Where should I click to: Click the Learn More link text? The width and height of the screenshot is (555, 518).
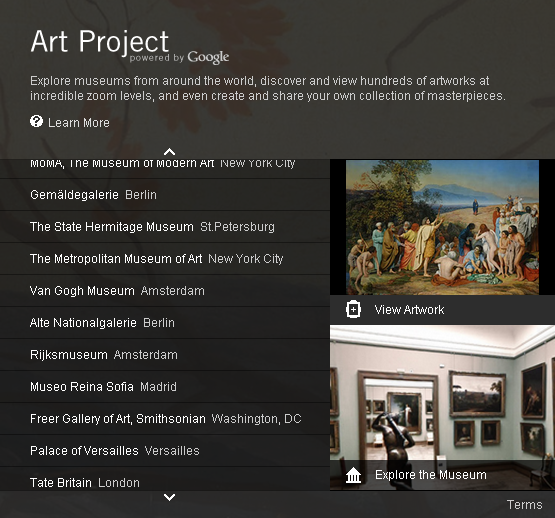click(79, 123)
